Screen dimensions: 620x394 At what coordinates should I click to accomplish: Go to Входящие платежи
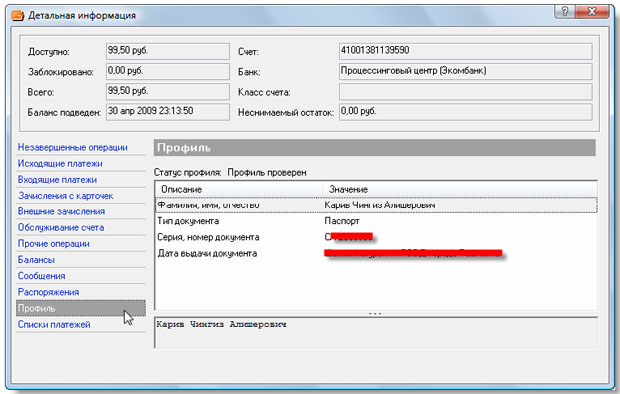(x=57, y=180)
